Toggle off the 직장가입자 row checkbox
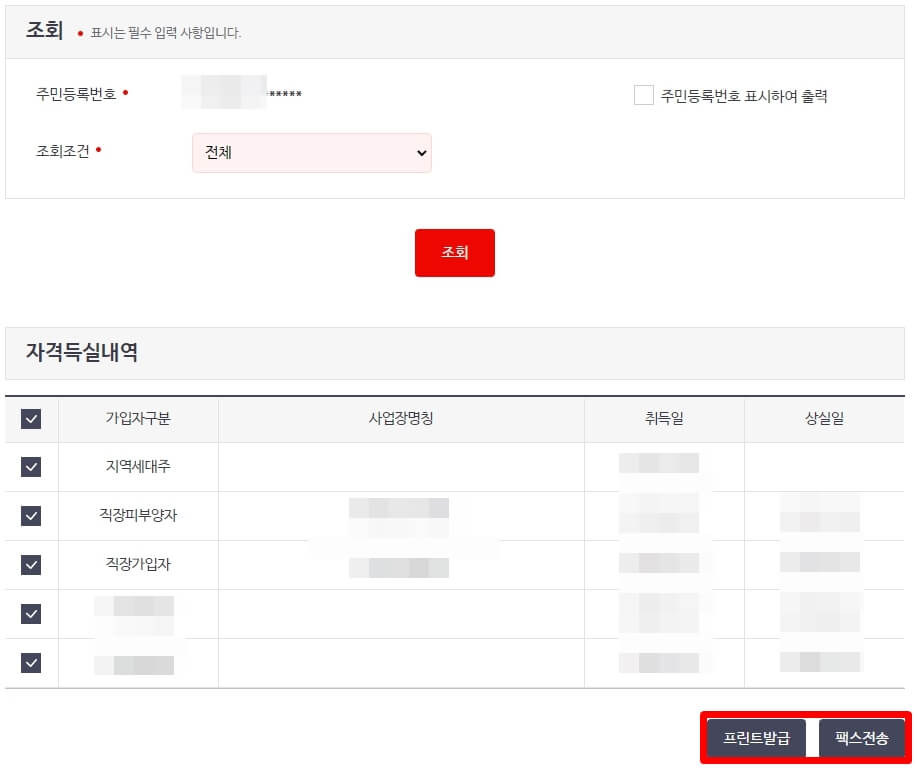 (31, 565)
